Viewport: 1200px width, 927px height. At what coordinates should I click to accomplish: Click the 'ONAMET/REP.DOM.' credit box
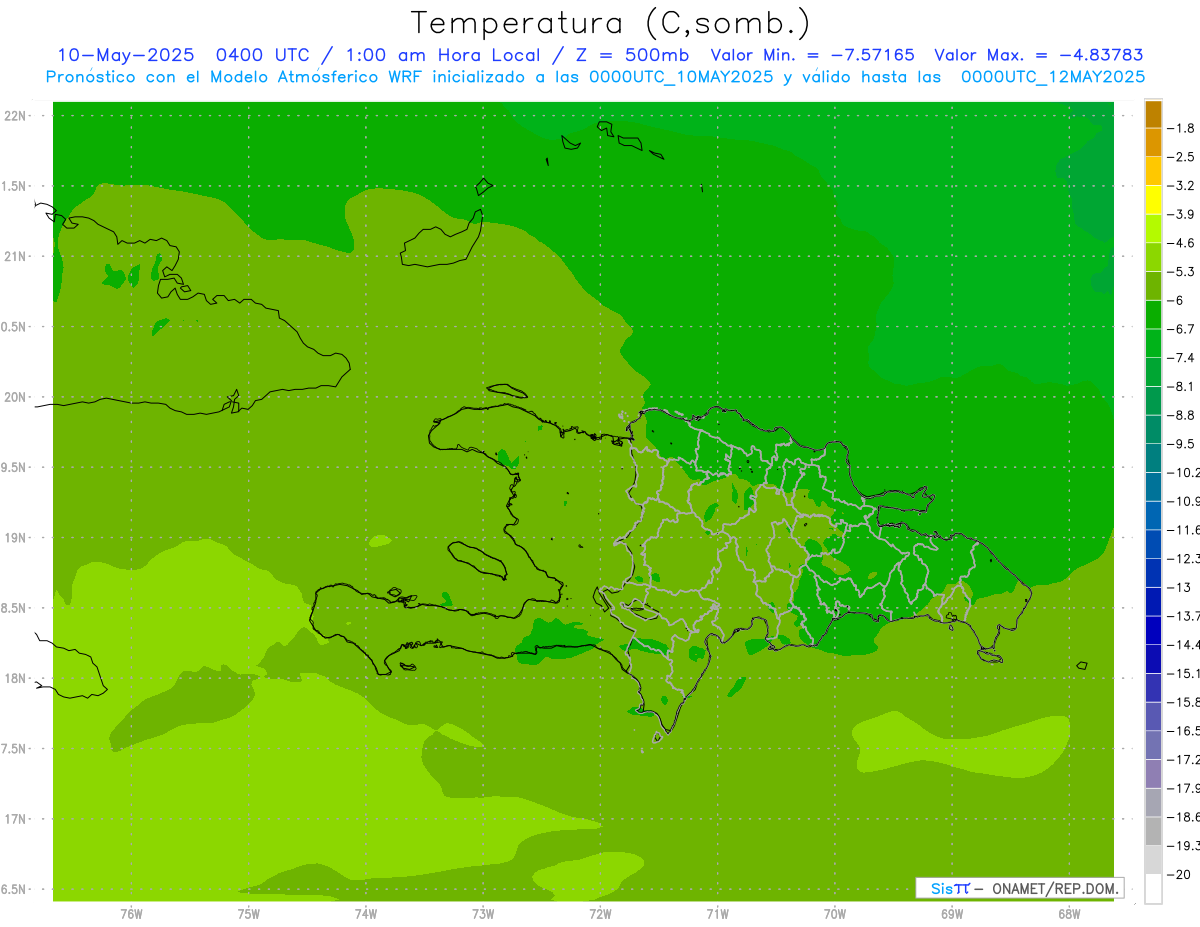(1019, 888)
